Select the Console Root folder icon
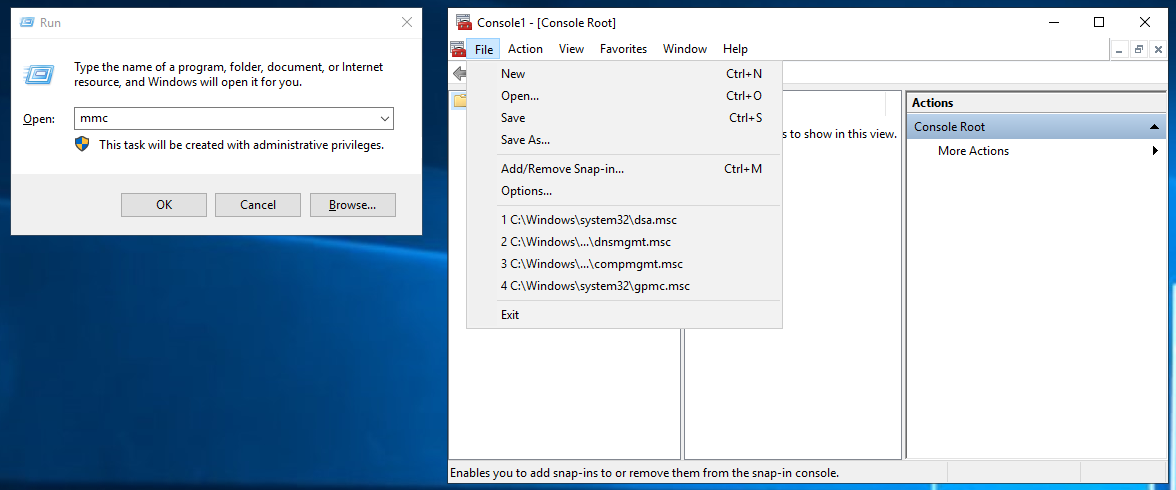This screenshot has height=490, width=1176. coord(459,101)
